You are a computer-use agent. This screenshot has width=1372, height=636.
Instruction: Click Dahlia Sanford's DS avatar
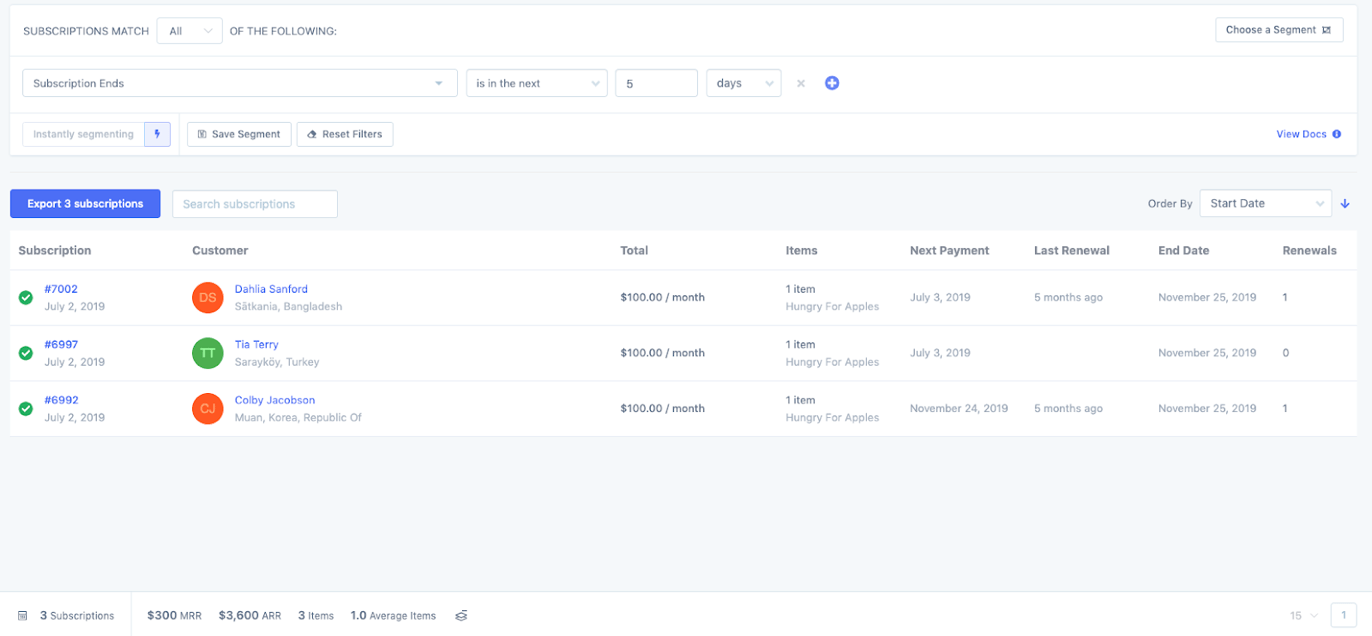point(207,297)
